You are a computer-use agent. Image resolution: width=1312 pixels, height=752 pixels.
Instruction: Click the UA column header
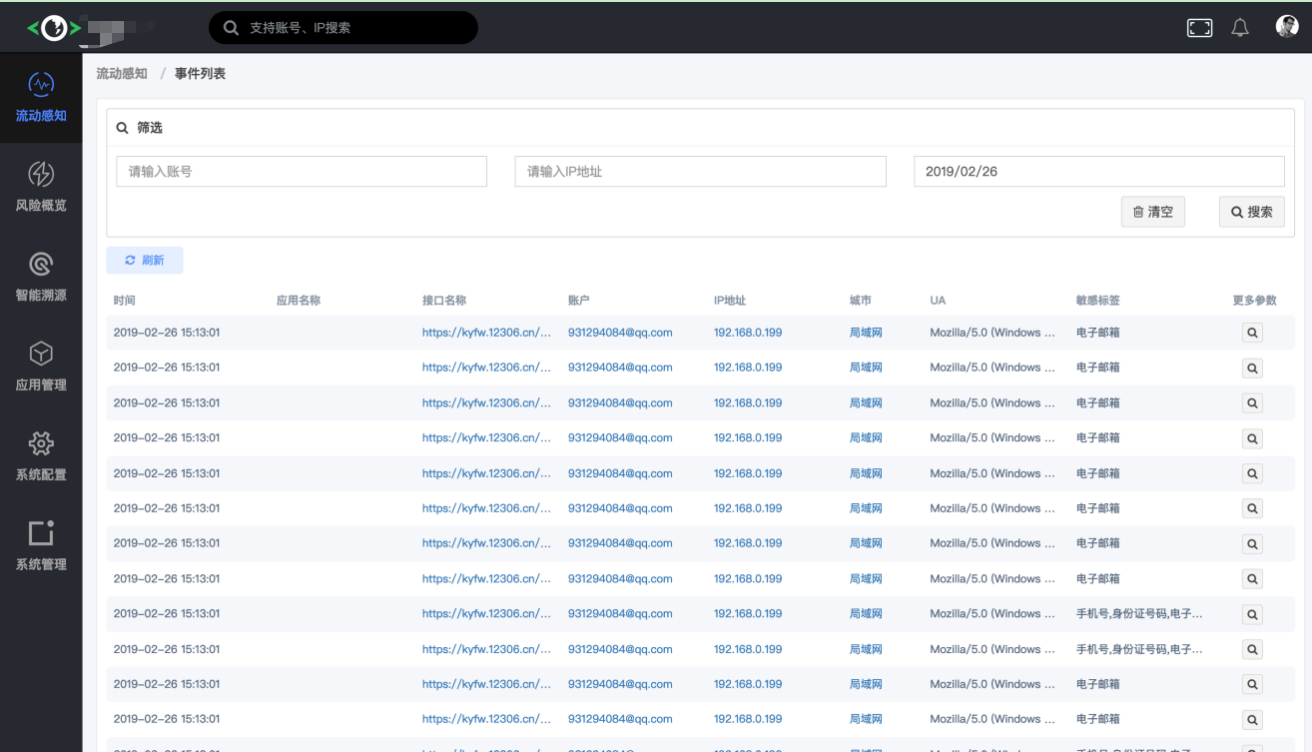tap(937, 300)
